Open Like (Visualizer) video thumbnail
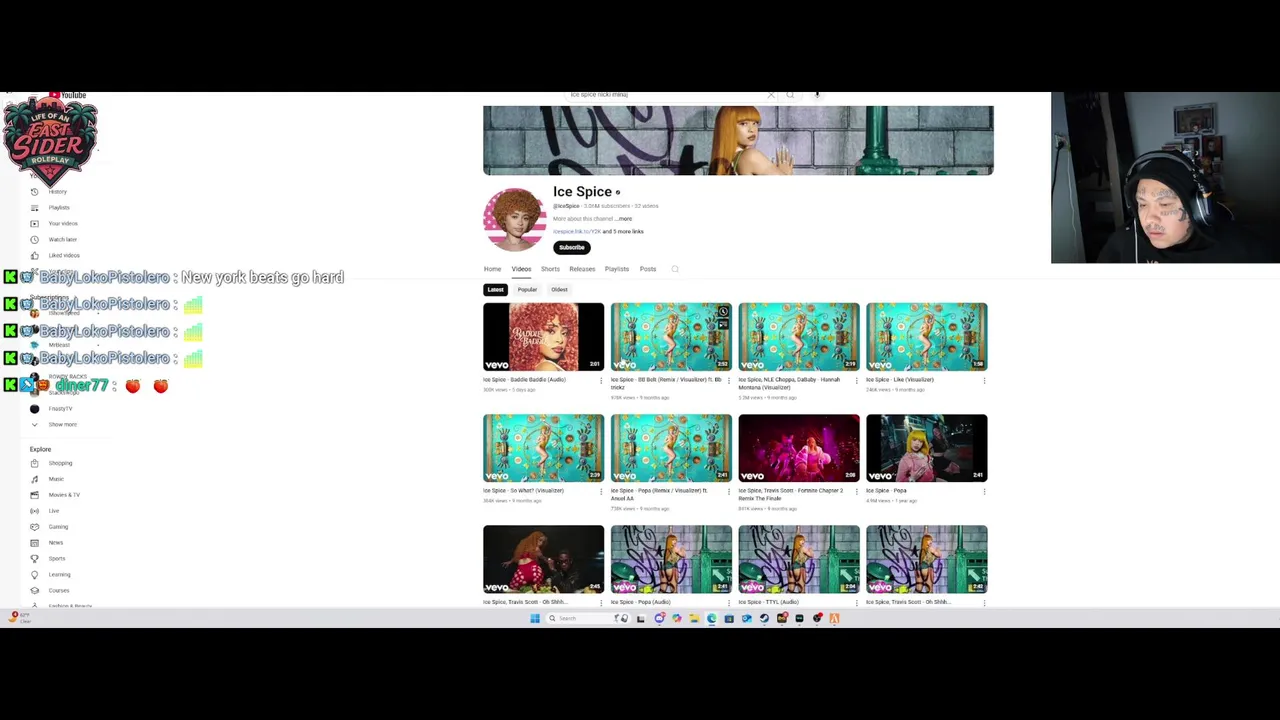This screenshot has width=1280, height=720. pos(927,337)
